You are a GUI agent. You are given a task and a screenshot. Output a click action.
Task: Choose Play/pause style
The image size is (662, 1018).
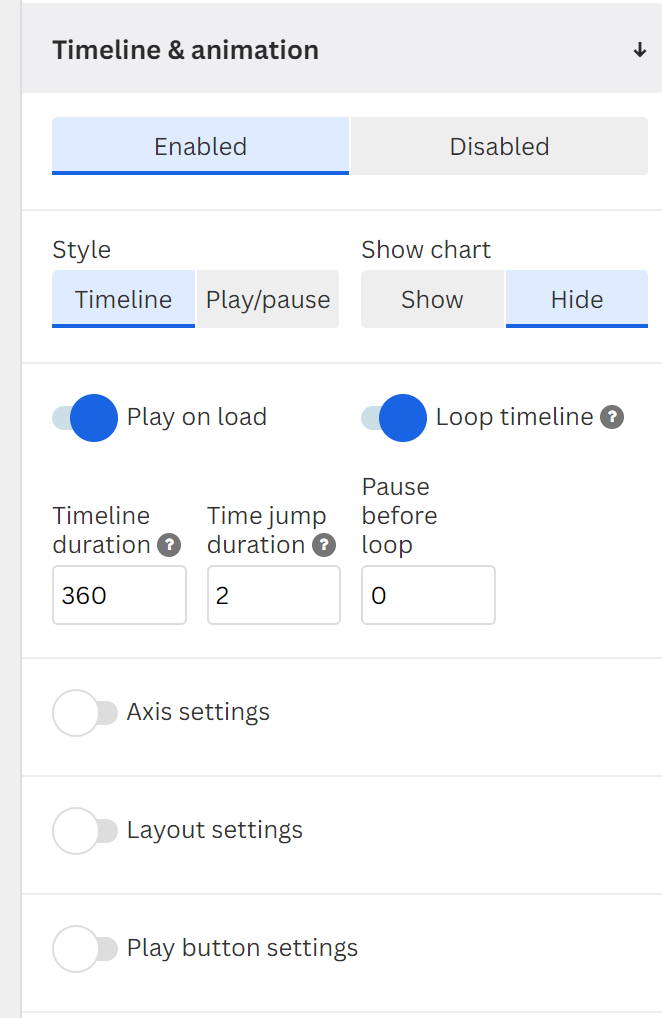click(268, 299)
